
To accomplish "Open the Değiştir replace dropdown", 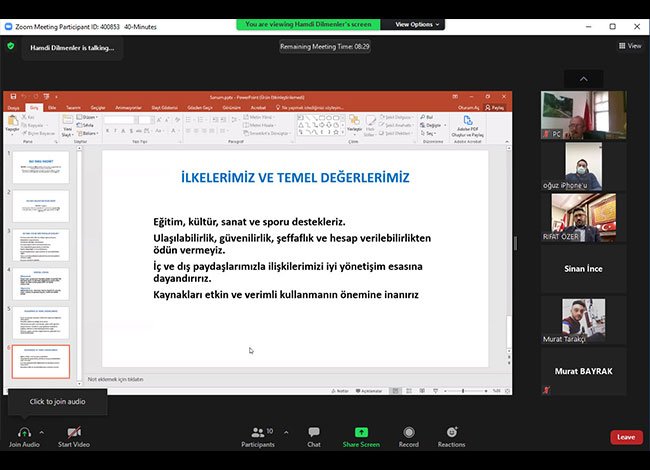I will point(433,125).
